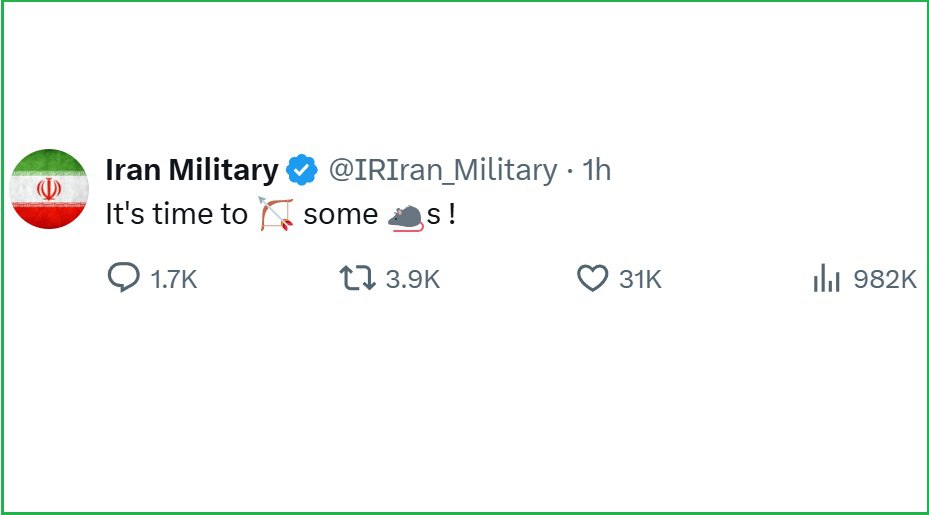
Task: Open the view analytics bar chart icon
Action: tap(827, 278)
